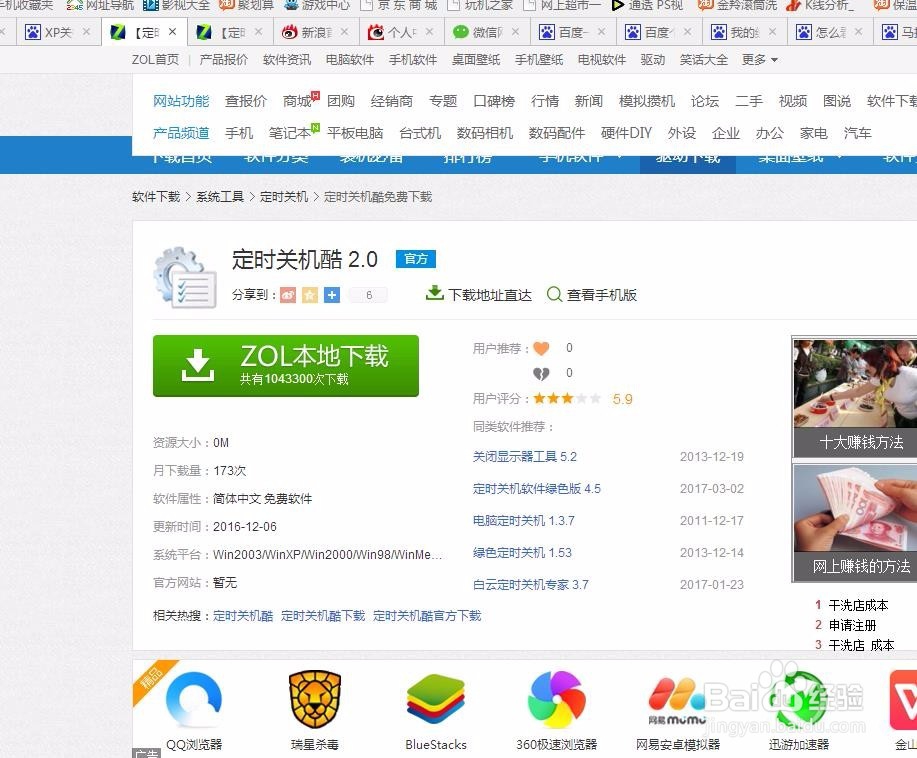The height and width of the screenshot is (758, 917).
Task: Select 口碑榜 in site function menu
Action: 494,101
